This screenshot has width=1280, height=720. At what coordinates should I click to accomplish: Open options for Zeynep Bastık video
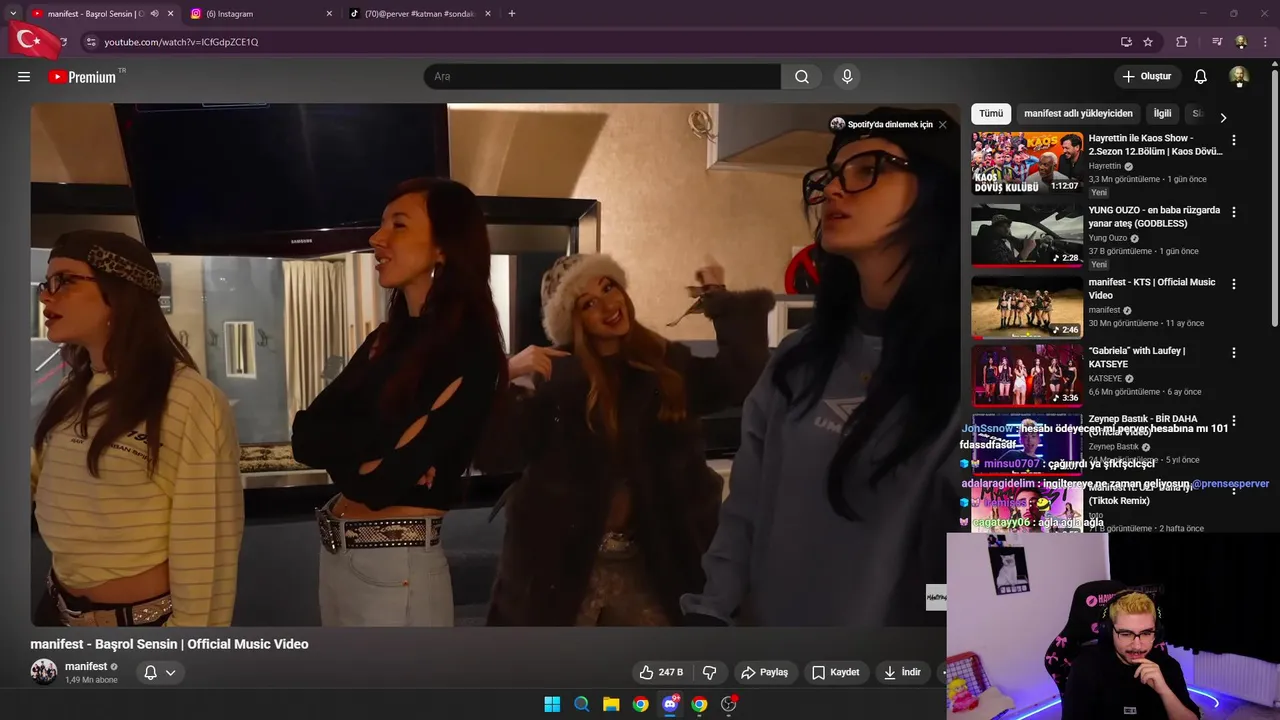click(1234, 421)
